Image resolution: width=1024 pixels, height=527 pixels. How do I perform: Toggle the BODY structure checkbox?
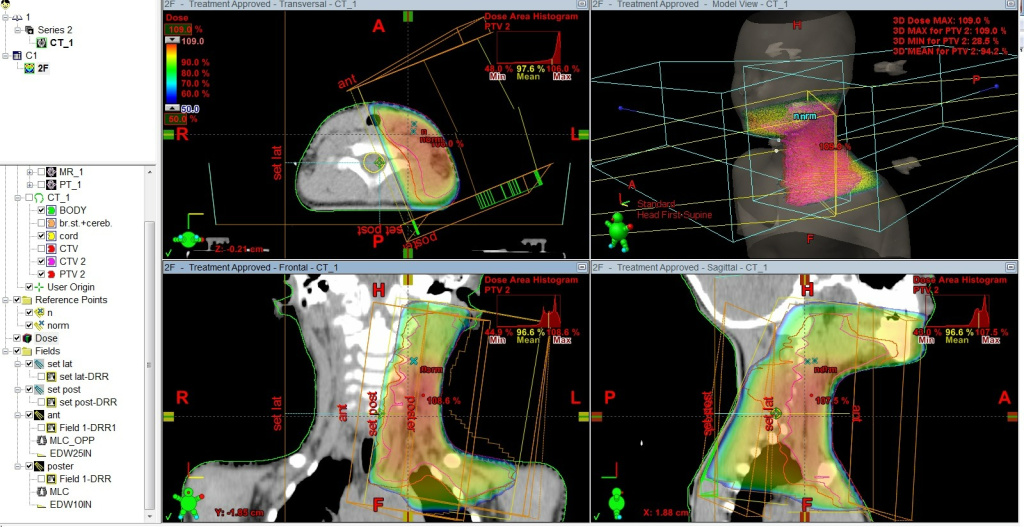click(x=41, y=210)
